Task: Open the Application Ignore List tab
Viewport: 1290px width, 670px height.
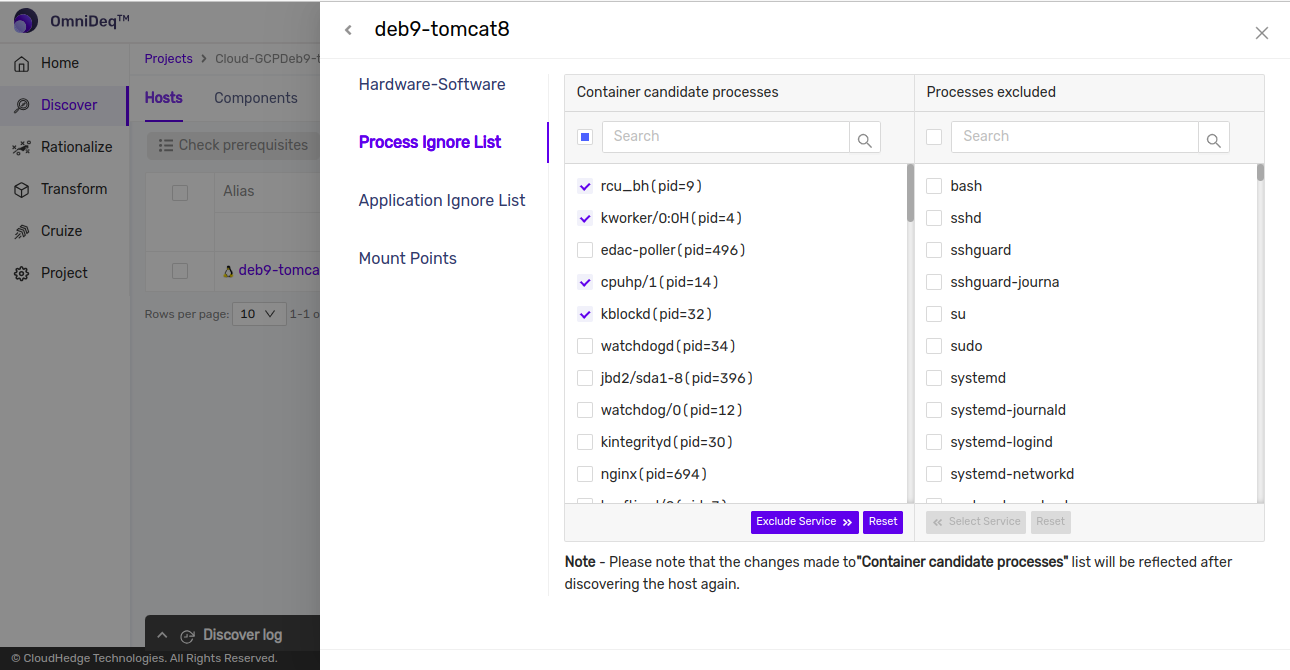Action: coord(442,200)
